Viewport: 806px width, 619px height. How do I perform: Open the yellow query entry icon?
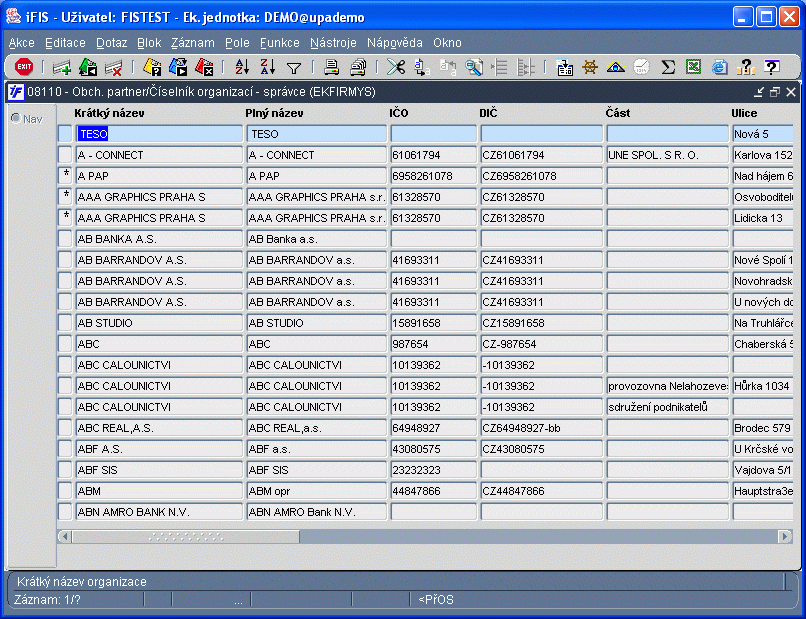click(x=152, y=67)
